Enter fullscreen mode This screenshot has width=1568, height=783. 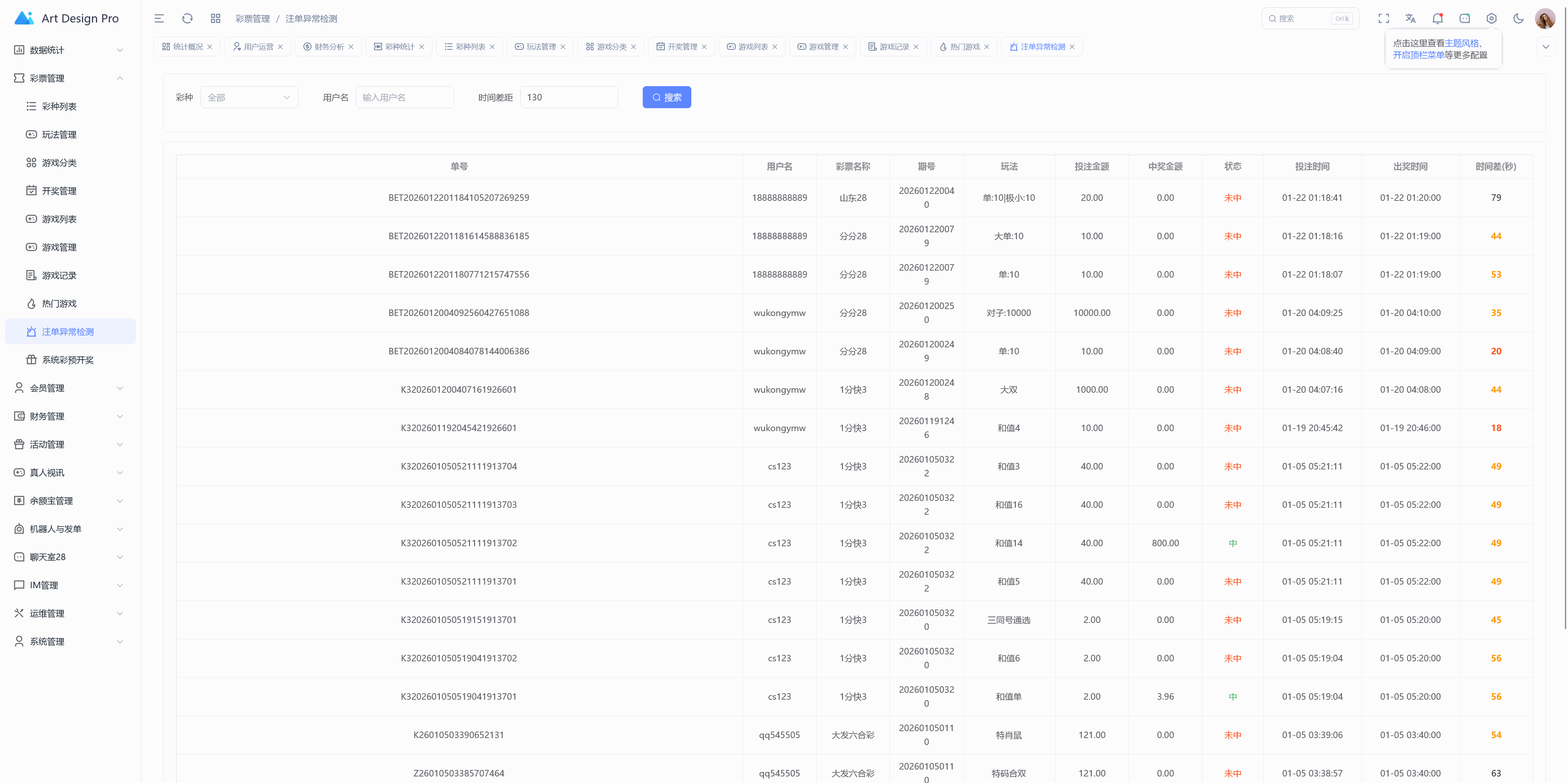click(1383, 18)
